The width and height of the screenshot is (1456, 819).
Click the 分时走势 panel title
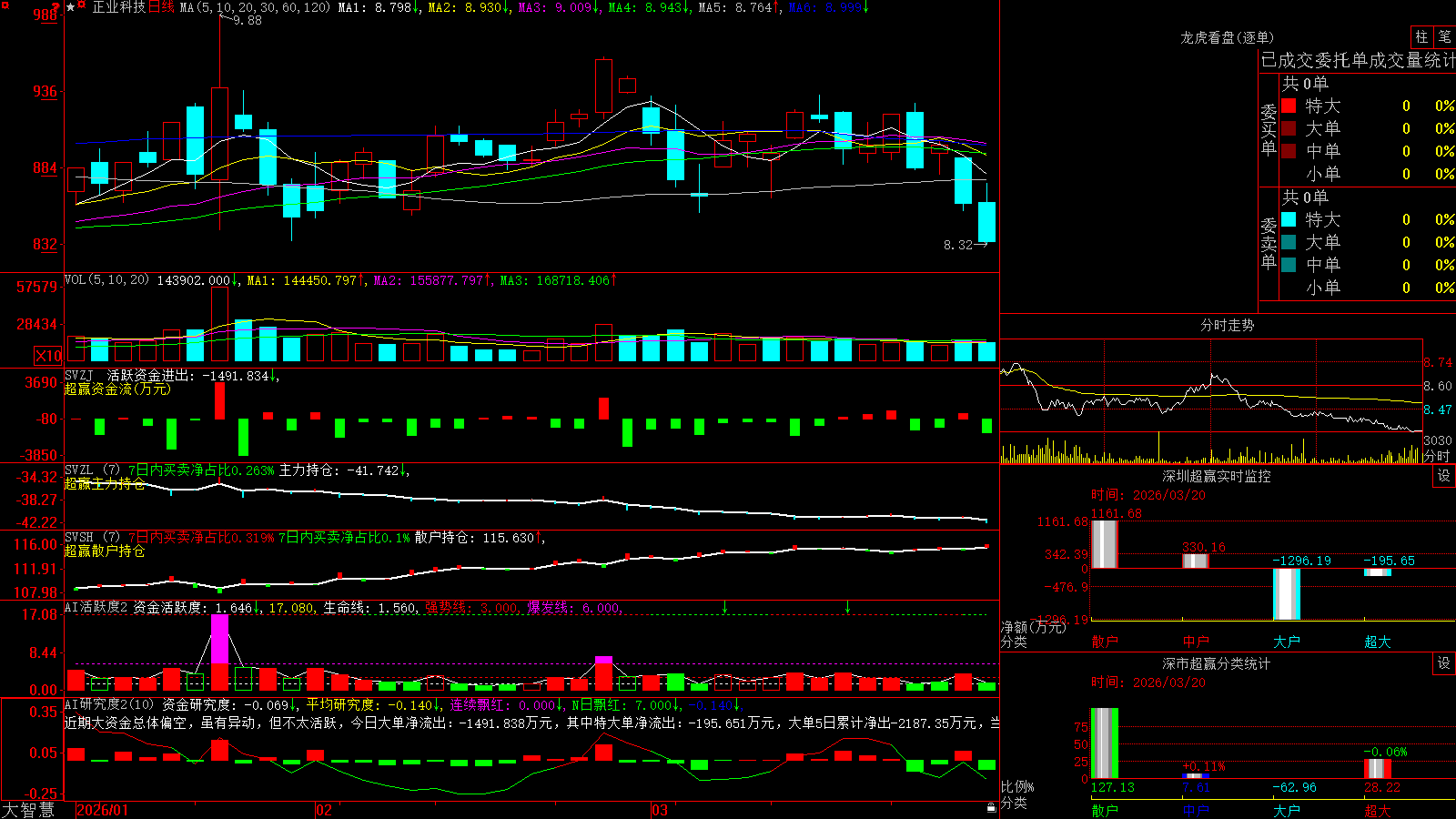tap(1227, 325)
